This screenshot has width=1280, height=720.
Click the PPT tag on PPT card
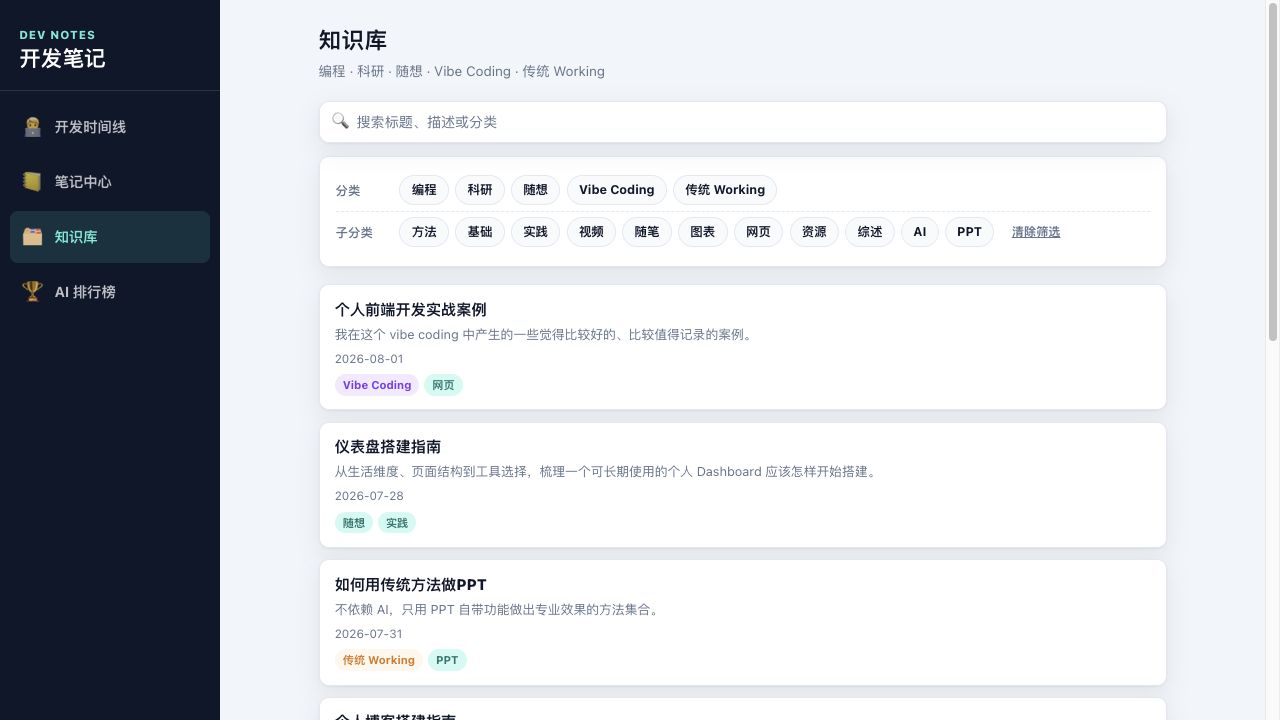(x=447, y=660)
